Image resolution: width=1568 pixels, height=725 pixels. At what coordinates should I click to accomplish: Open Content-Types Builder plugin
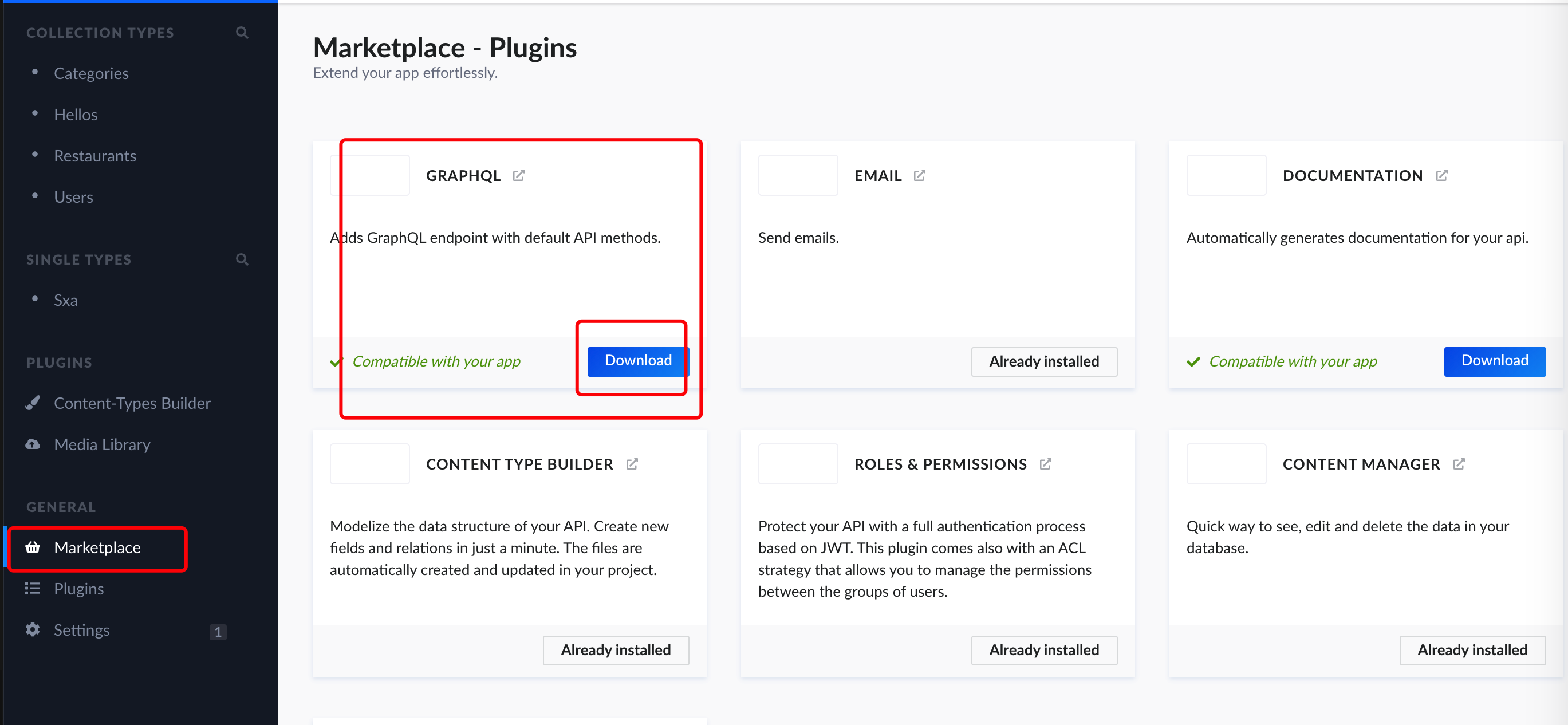pyautogui.click(x=132, y=403)
